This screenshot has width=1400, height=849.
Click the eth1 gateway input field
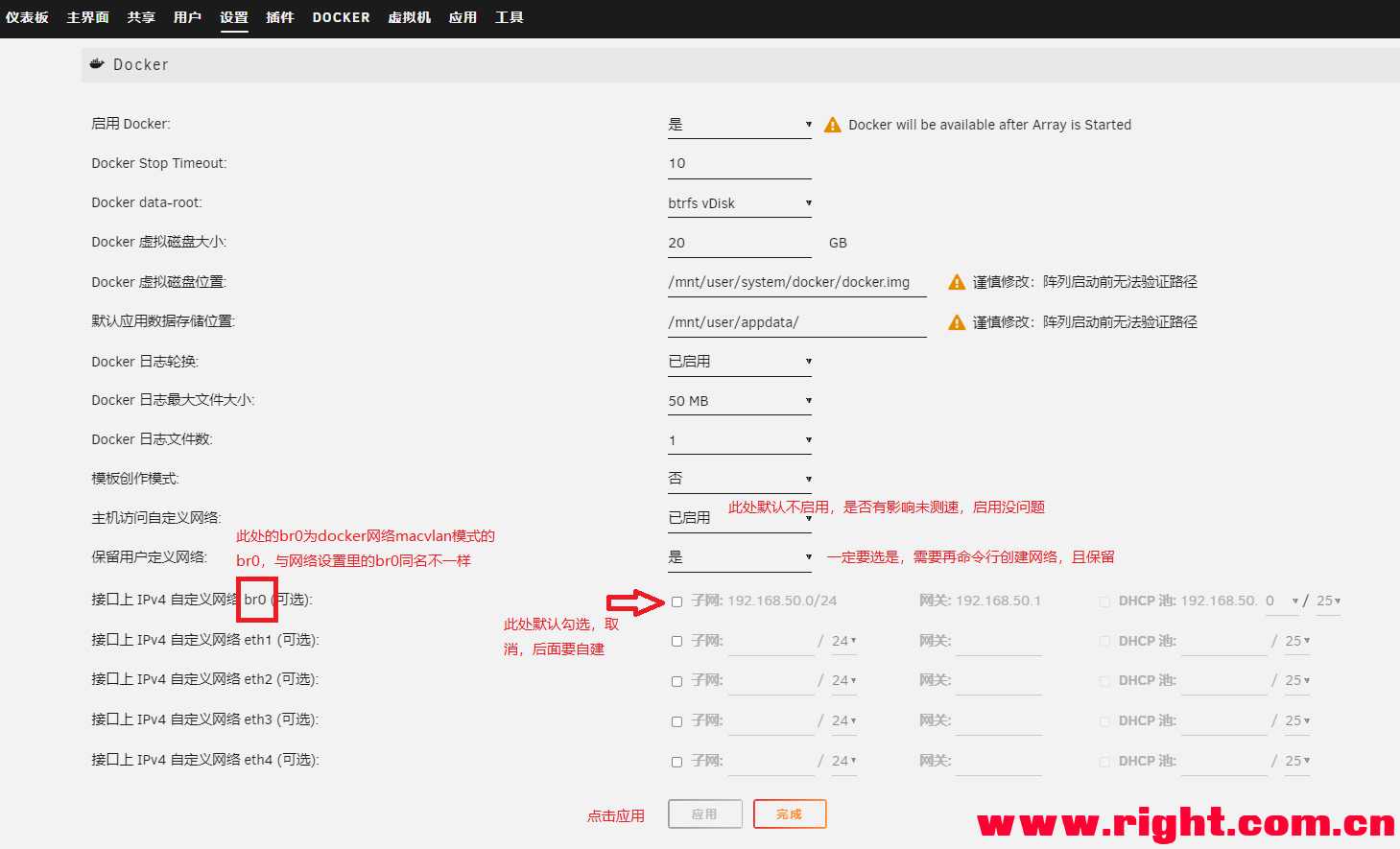click(999, 641)
